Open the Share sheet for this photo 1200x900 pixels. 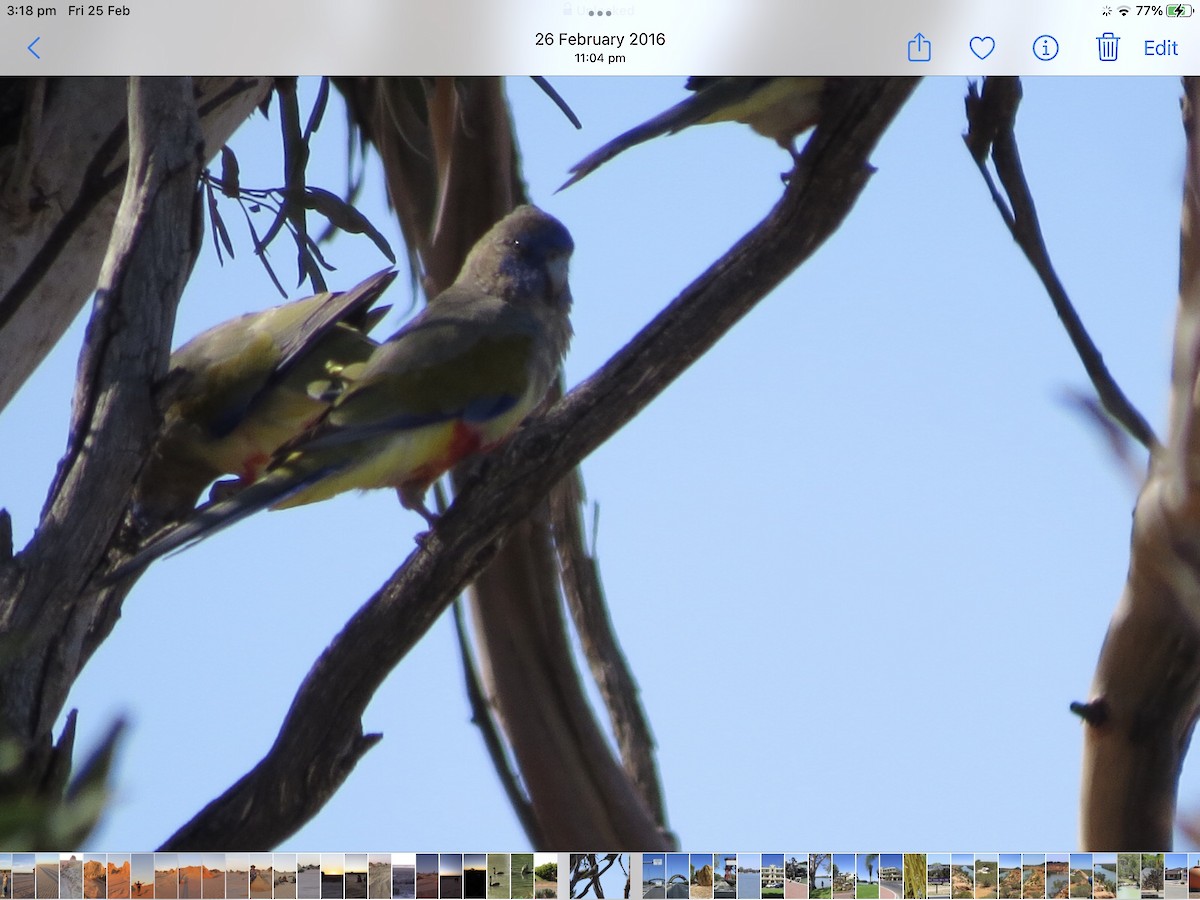click(919, 48)
